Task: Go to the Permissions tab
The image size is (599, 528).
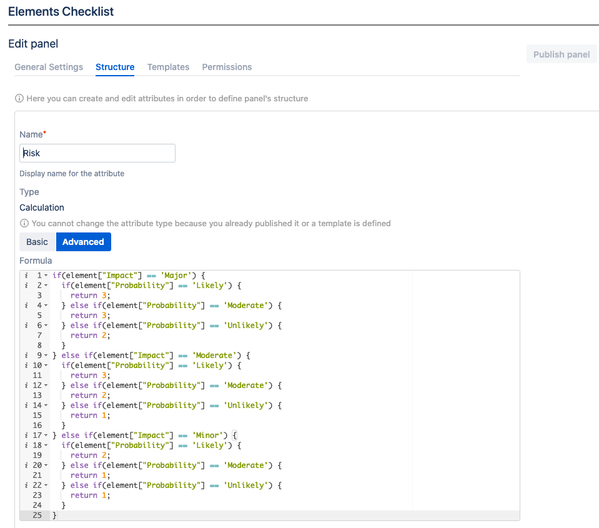Action: click(227, 67)
